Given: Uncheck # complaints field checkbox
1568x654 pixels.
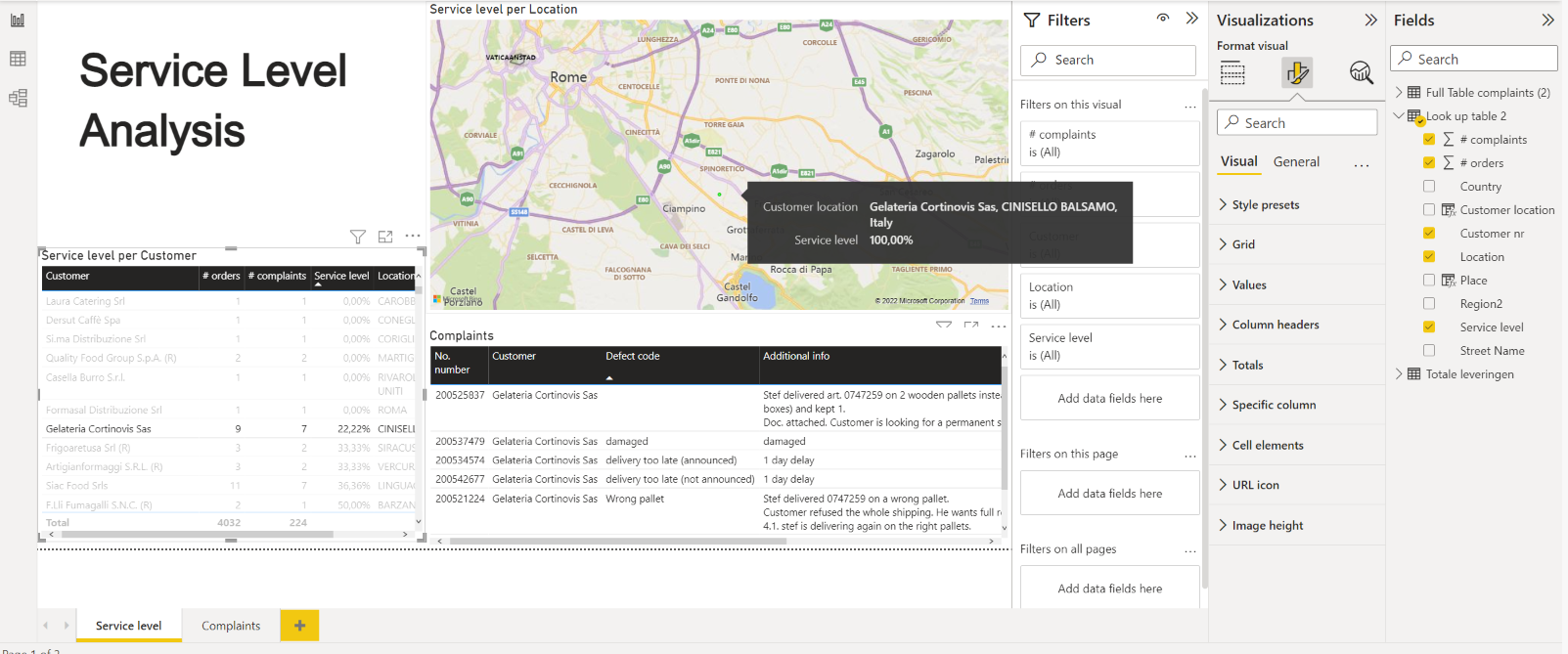Looking at the screenshot, I should pyautogui.click(x=1429, y=139).
